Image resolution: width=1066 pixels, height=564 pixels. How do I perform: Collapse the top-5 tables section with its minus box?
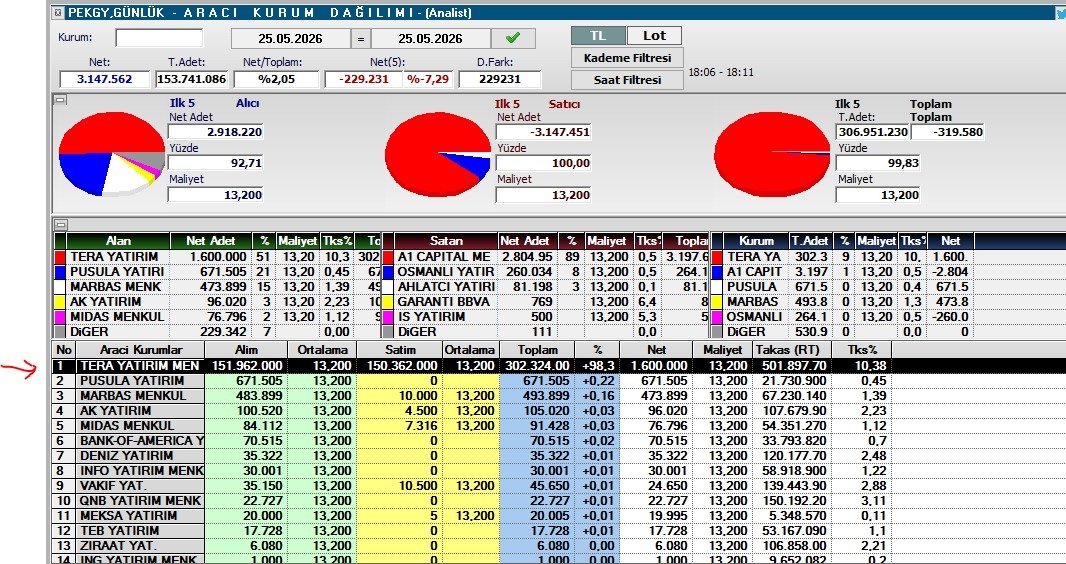coord(60,224)
